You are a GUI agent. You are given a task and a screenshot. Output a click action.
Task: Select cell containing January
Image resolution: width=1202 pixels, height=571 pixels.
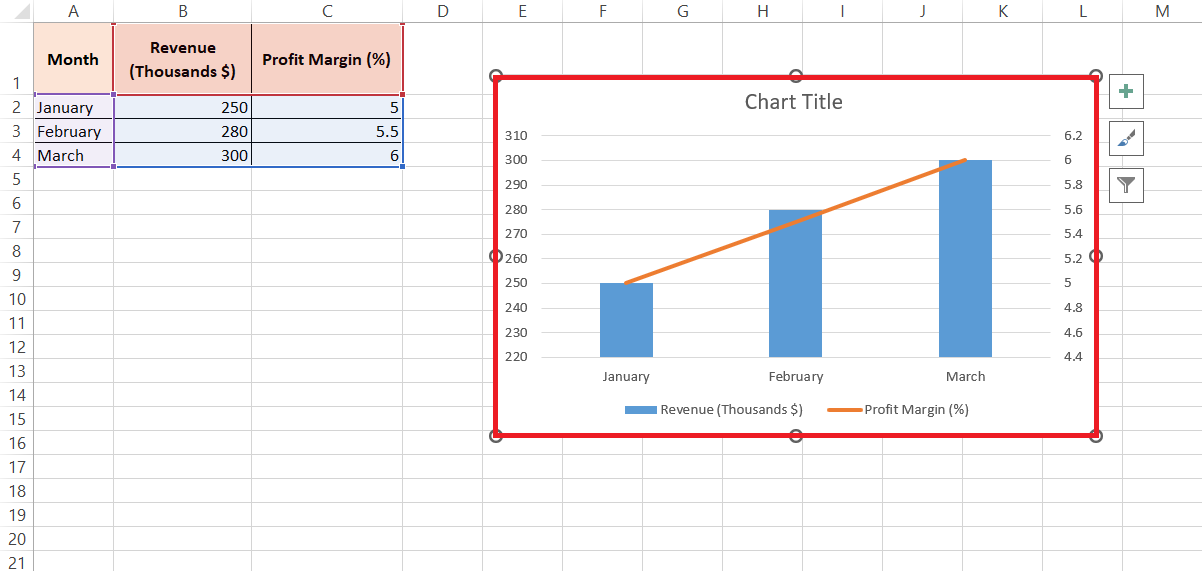(74, 107)
